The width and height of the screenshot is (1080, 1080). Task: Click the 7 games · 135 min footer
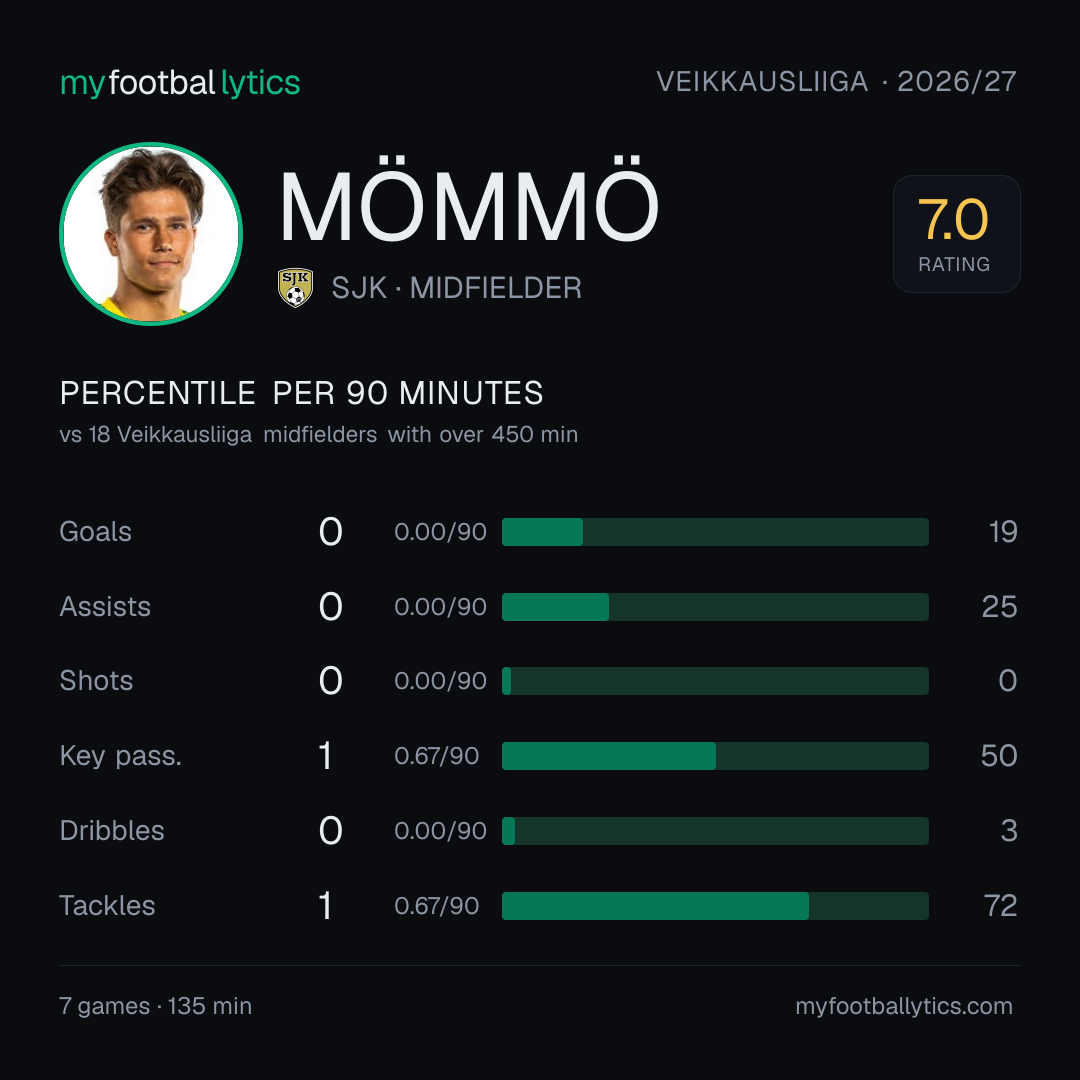[x=156, y=1006]
